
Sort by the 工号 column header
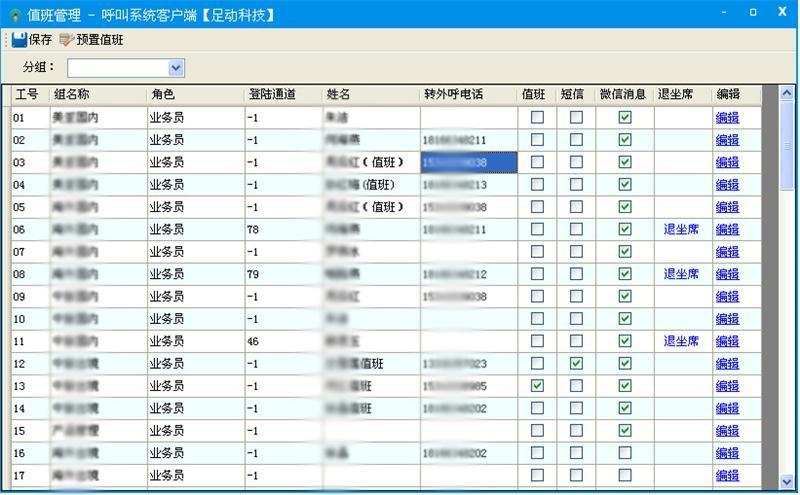[x=28, y=95]
